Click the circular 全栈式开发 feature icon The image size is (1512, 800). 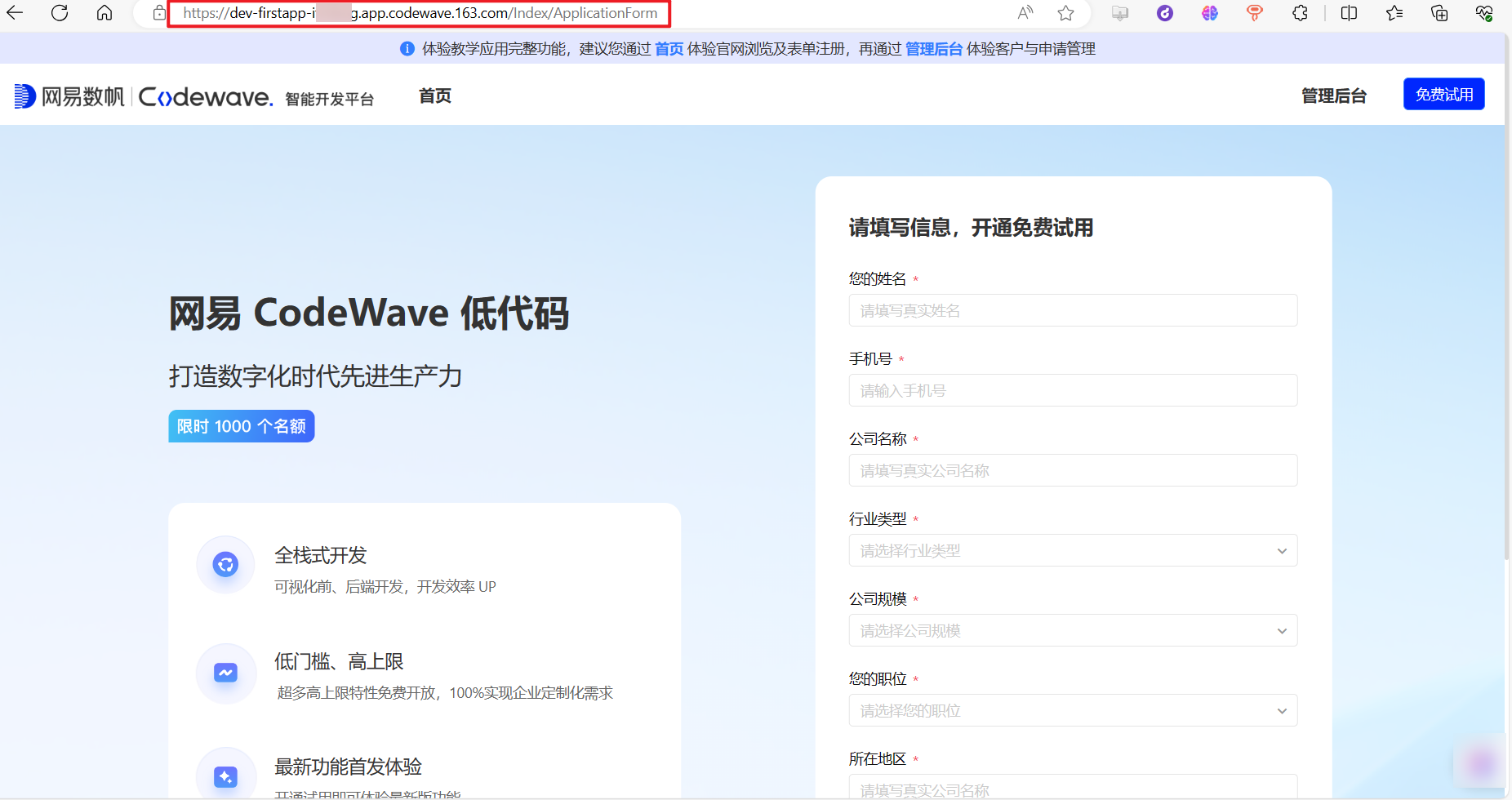(x=225, y=564)
